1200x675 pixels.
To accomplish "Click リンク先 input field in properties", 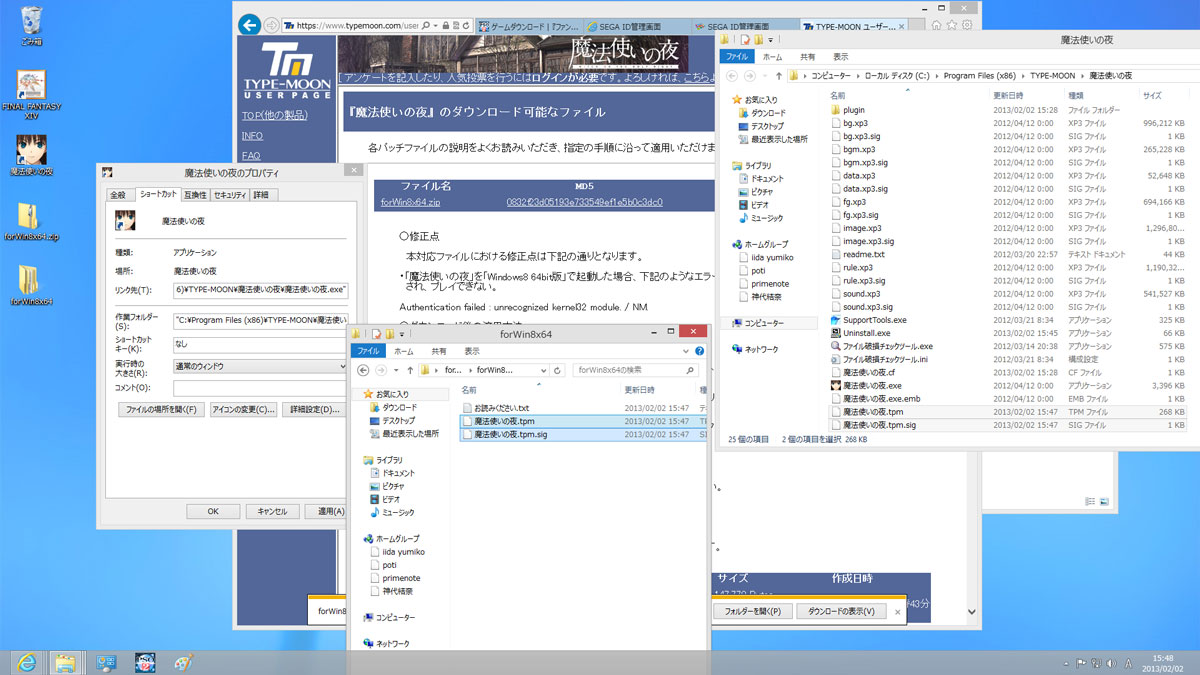I will coord(260,289).
